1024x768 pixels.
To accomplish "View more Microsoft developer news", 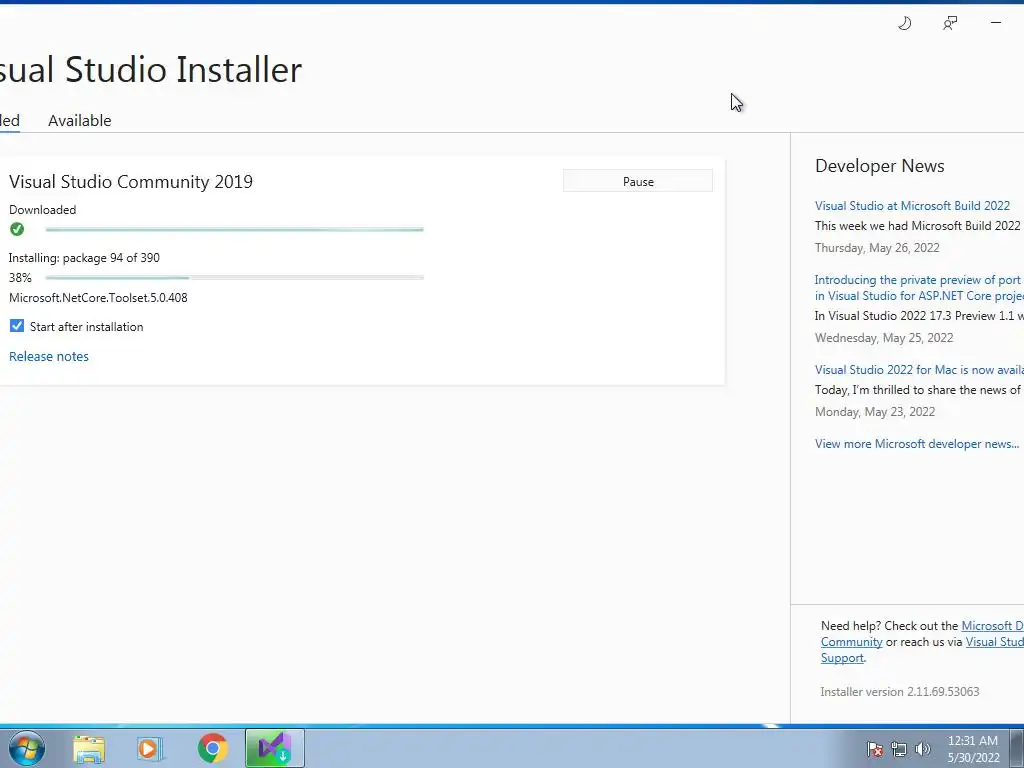I will pyautogui.click(x=917, y=444).
